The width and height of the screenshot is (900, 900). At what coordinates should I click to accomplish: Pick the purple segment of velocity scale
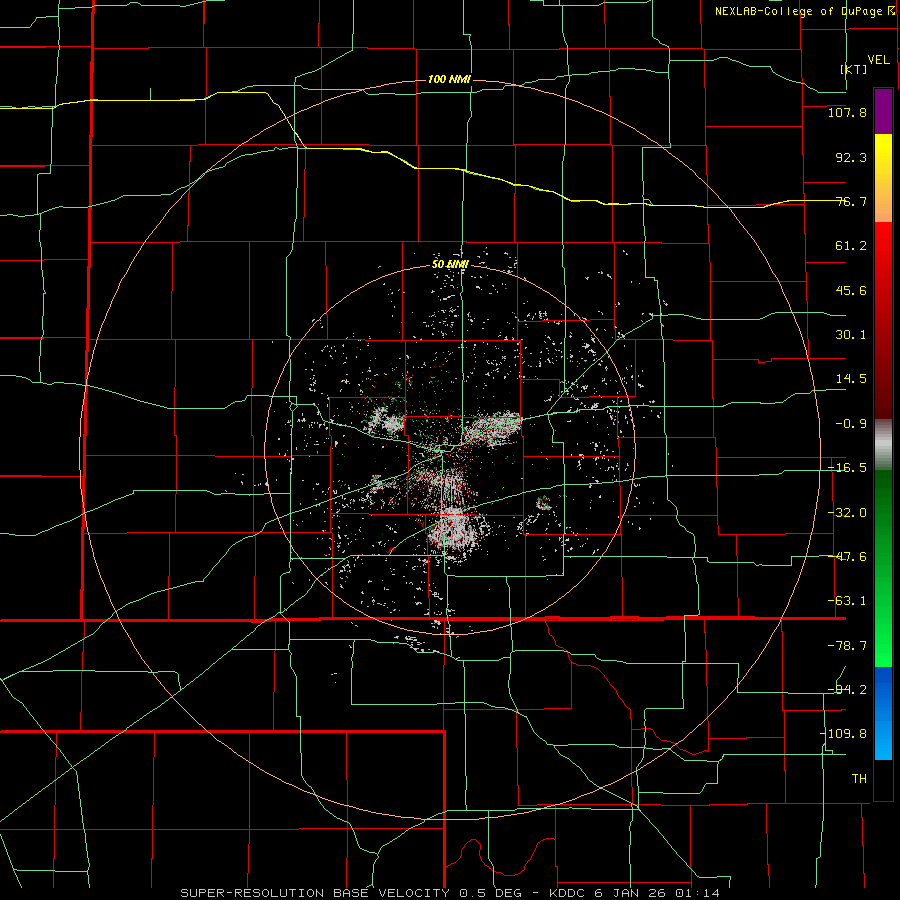coord(883,111)
